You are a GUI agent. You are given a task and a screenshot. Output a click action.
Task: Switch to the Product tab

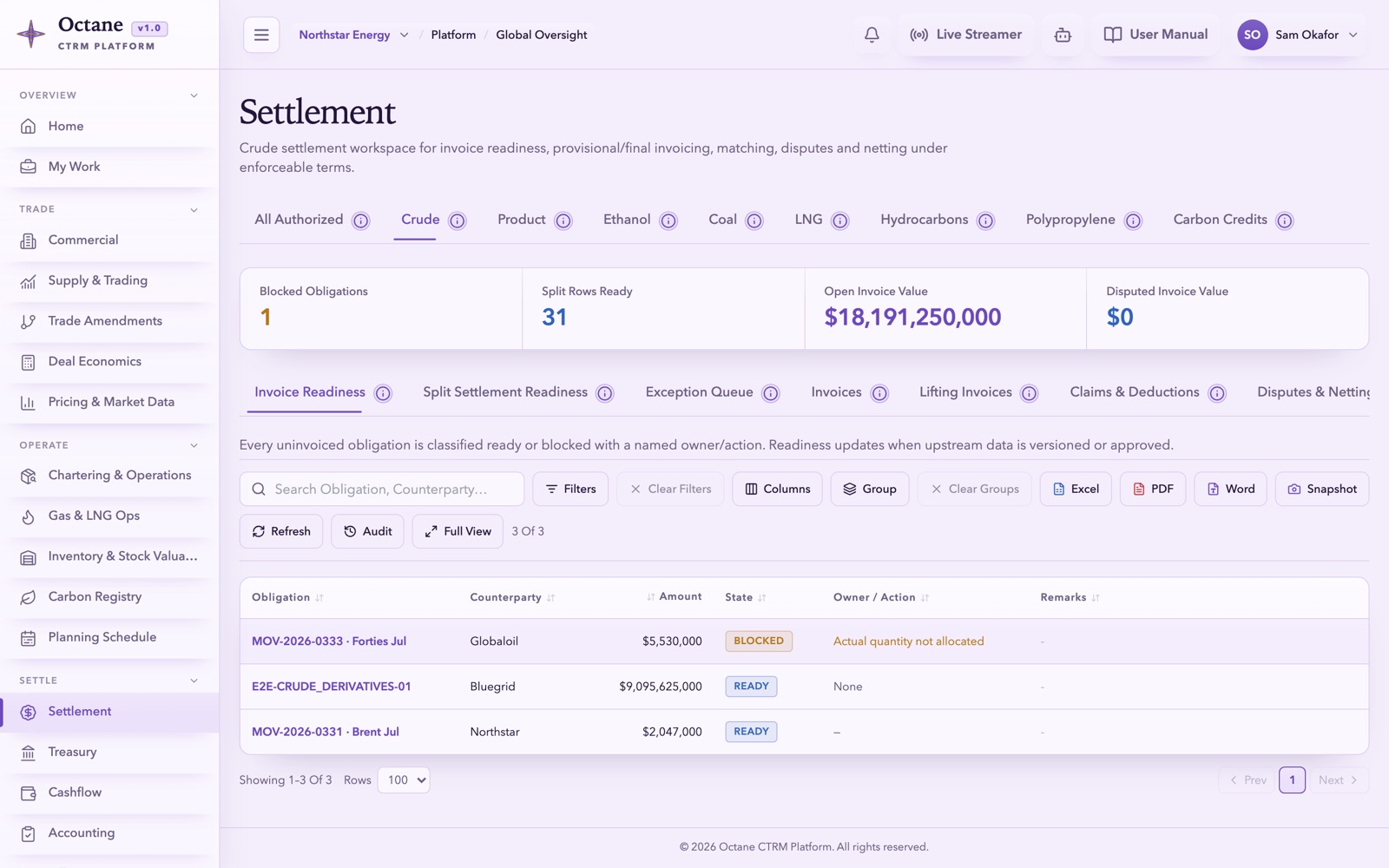point(522,220)
